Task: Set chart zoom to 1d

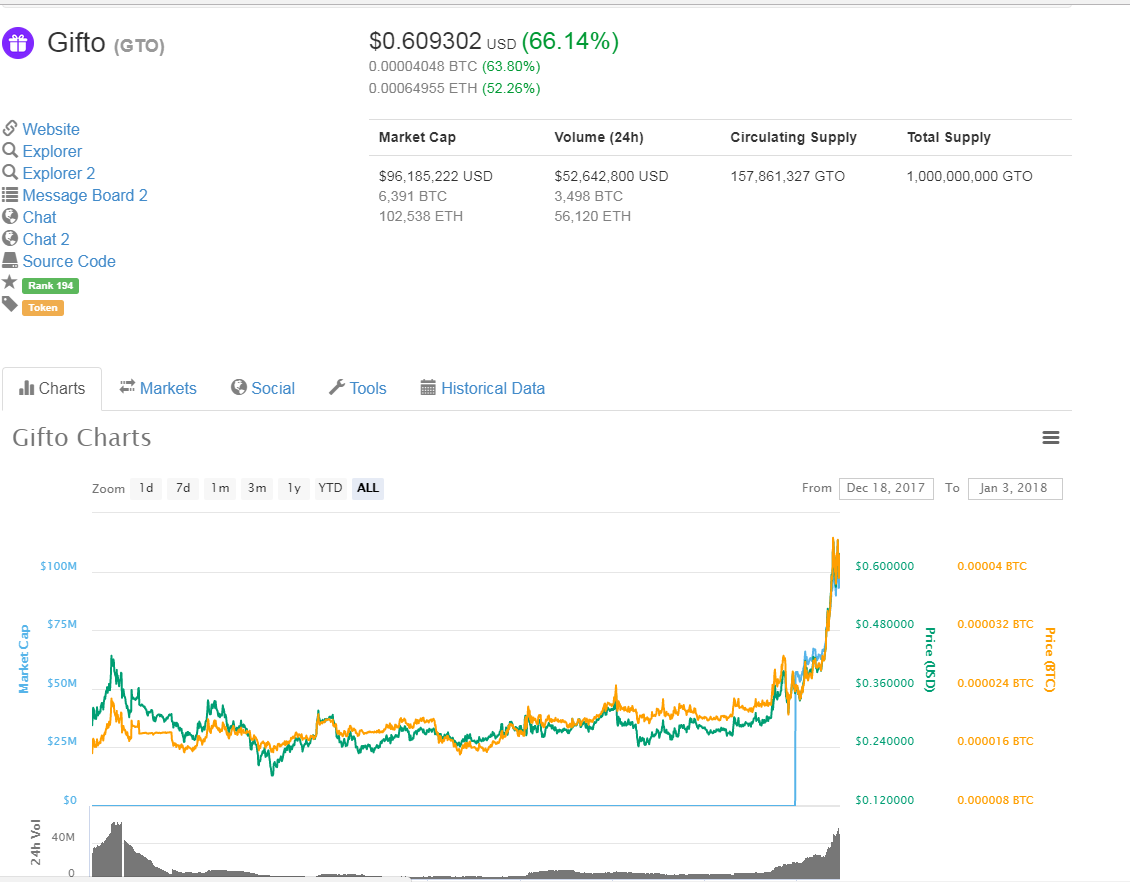Action: [x=146, y=488]
